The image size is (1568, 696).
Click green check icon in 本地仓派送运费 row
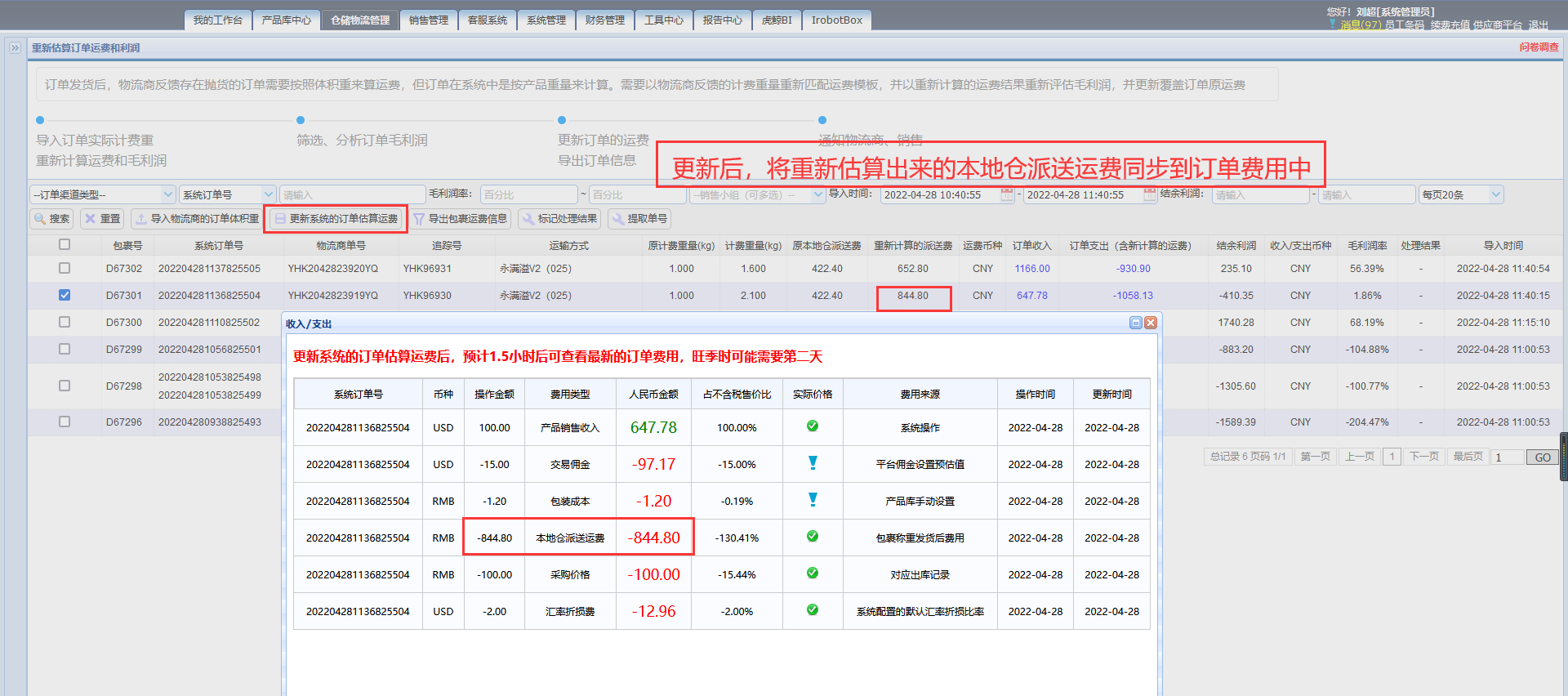click(813, 536)
